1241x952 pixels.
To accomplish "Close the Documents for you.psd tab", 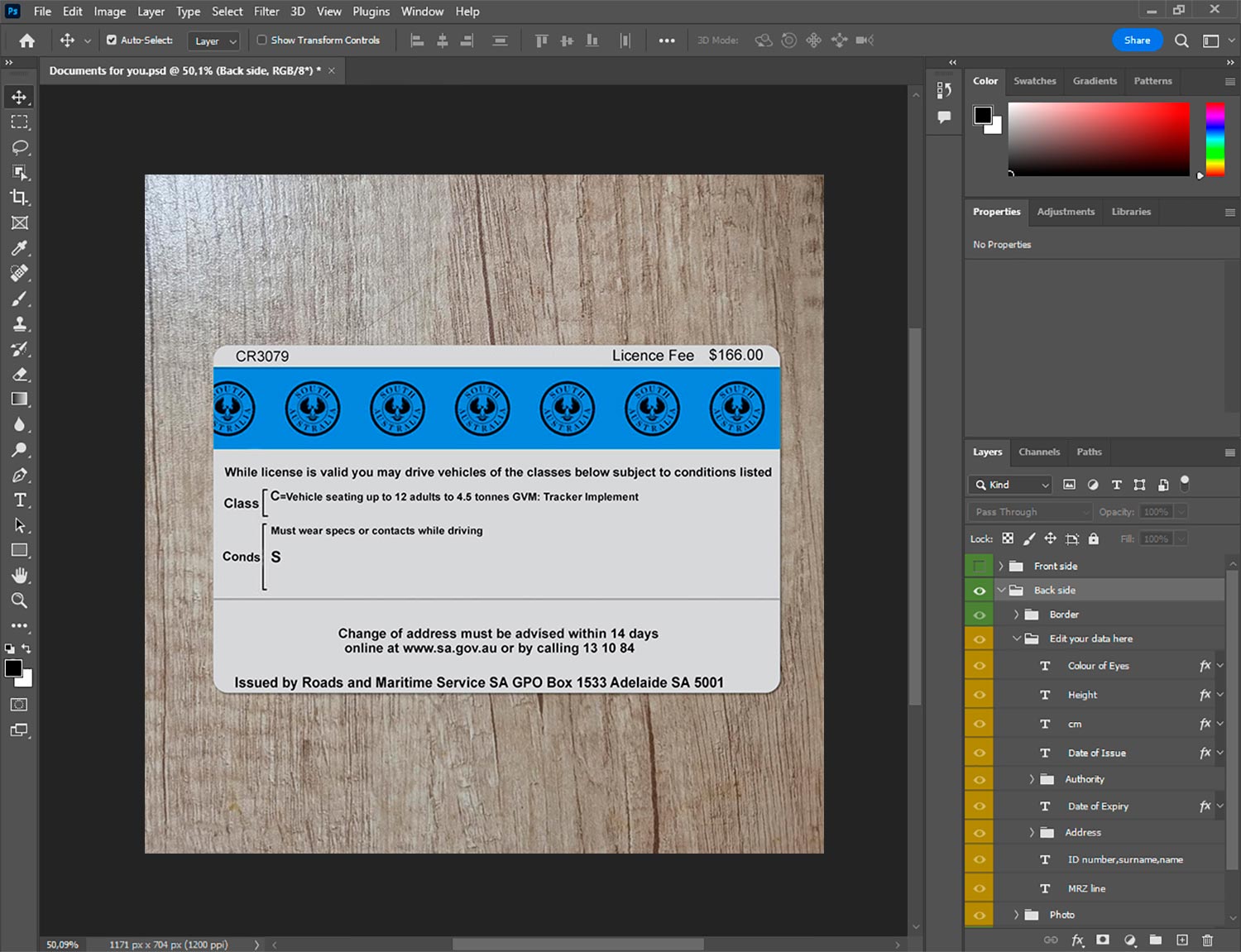I will tap(332, 71).
